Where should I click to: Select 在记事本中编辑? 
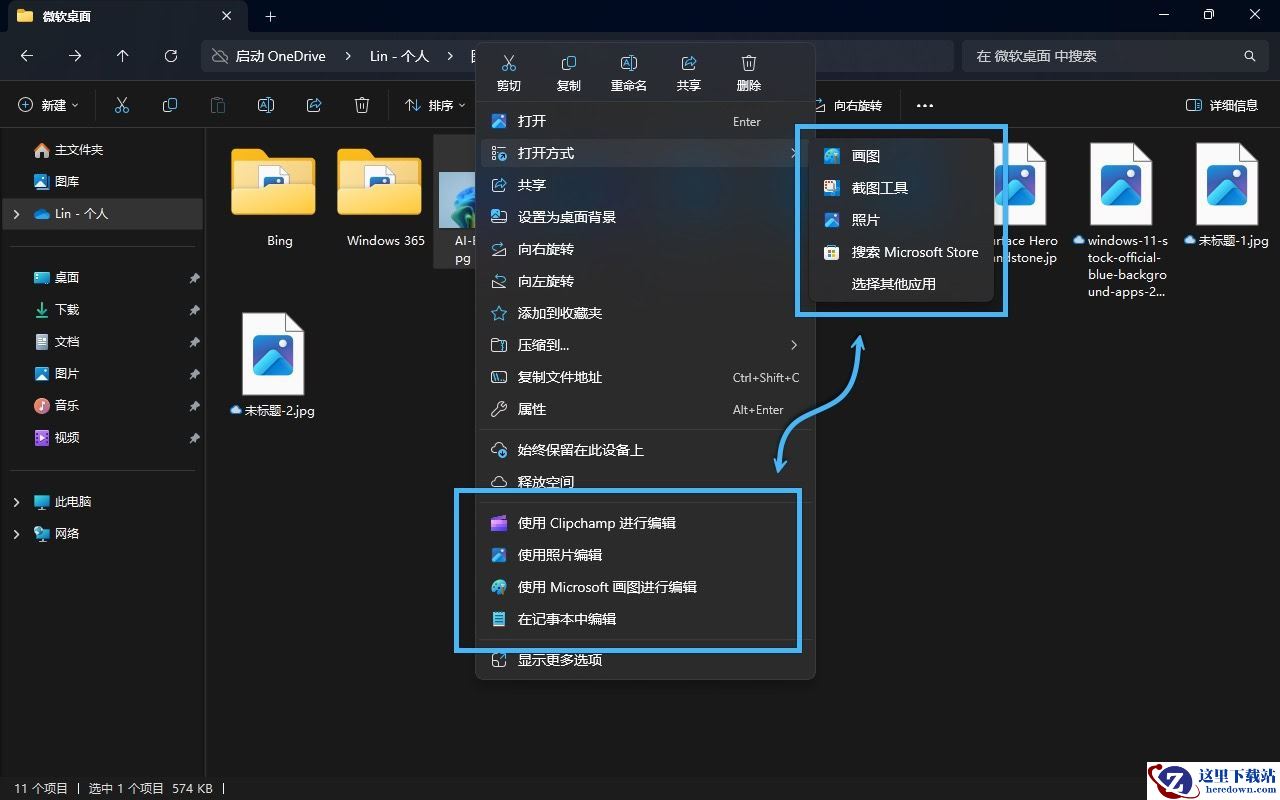click(646, 619)
